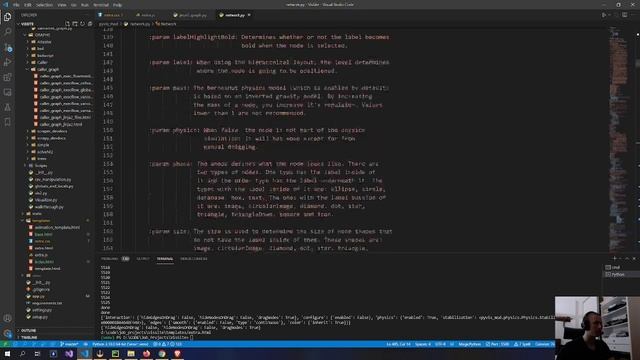This screenshot has width=640, height=360.
Task: Open the View menu
Action: [x=62, y=5]
